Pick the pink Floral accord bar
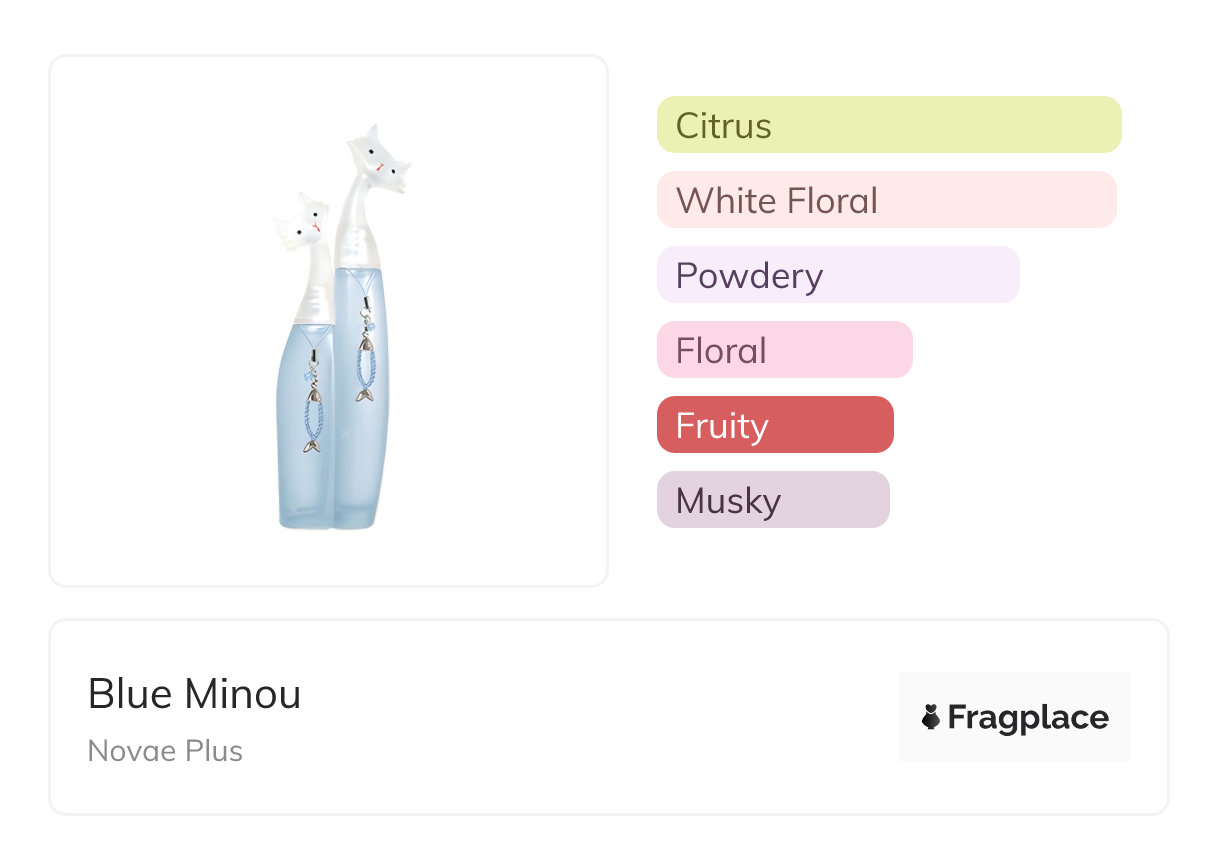 (x=784, y=350)
